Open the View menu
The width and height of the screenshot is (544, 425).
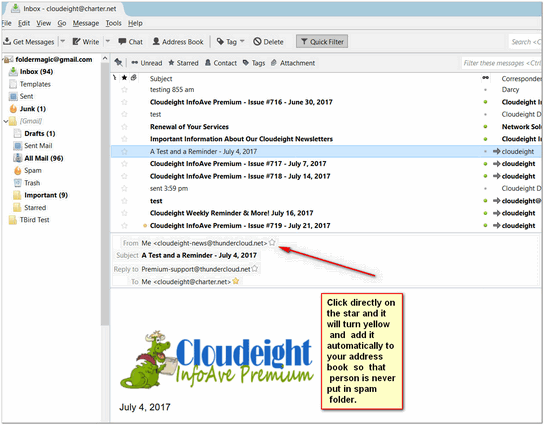pyautogui.click(x=43, y=23)
